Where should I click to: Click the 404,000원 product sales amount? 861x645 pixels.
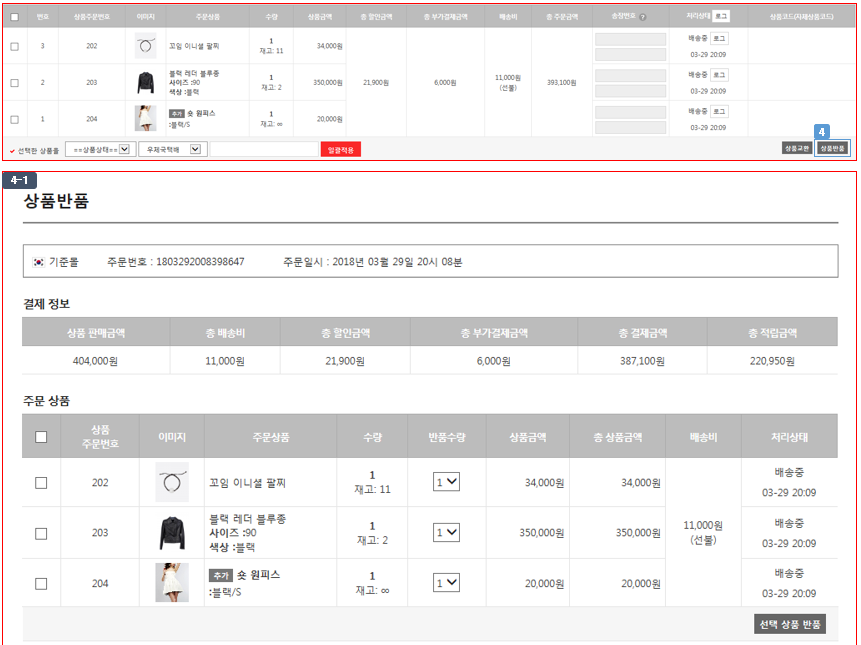[96, 361]
